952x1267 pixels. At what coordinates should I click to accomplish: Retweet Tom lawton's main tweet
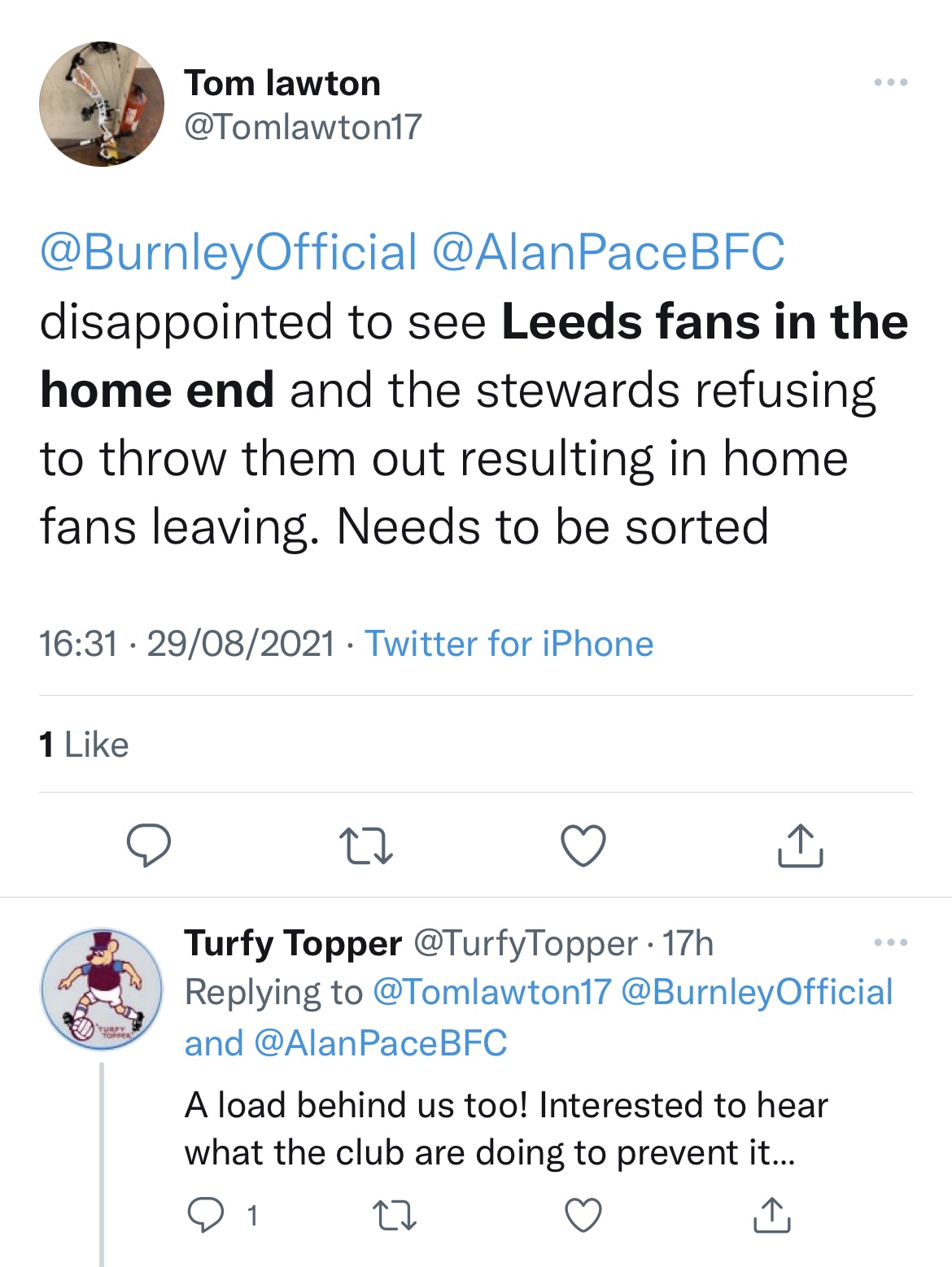click(366, 845)
